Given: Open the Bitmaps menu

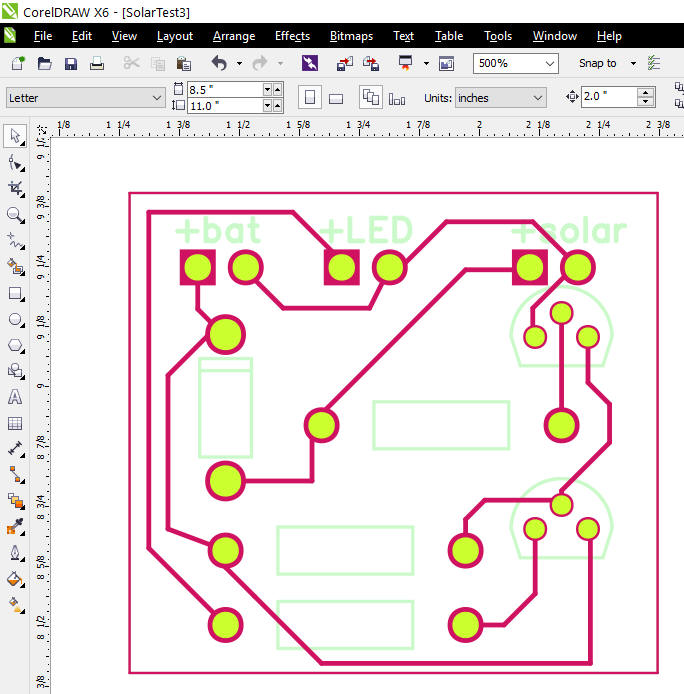Looking at the screenshot, I should [351, 36].
